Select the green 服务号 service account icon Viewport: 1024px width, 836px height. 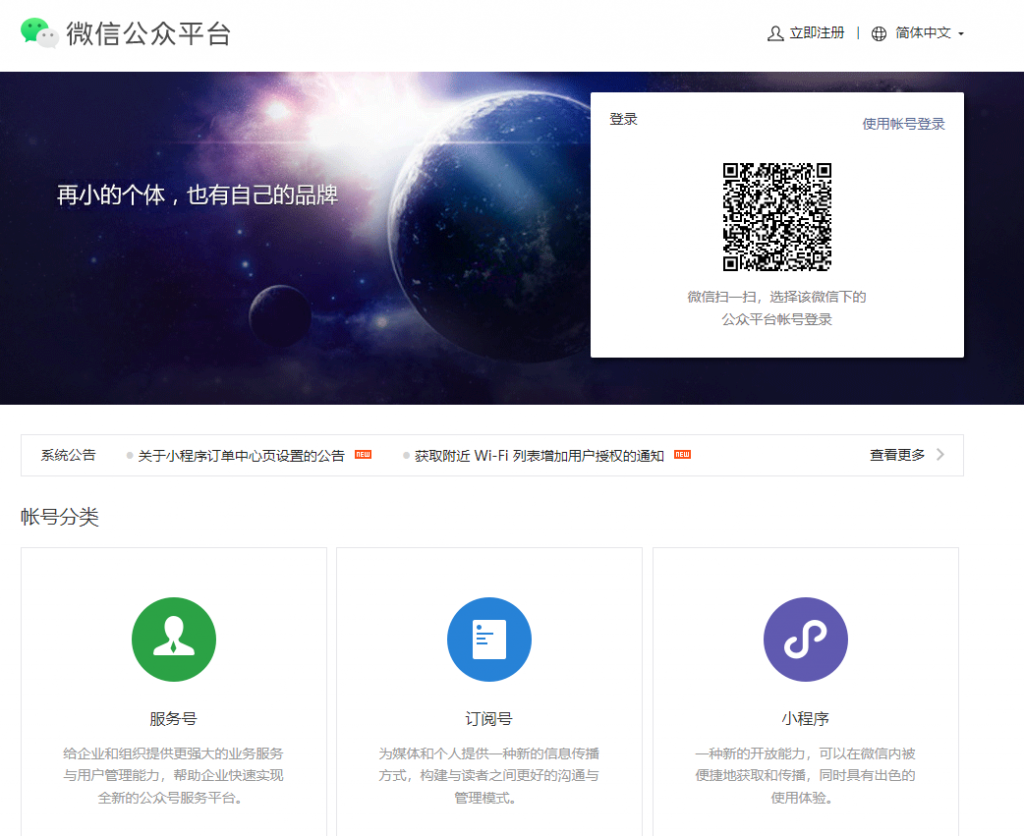(174, 640)
